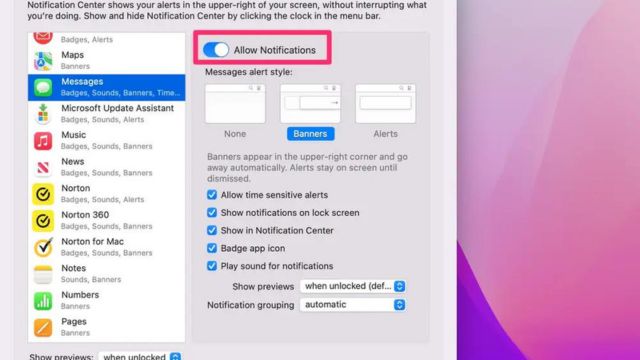The height and width of the screenshot is (360, 640).
Task: Click the Alerts style label
Action: tap(385, 134)
